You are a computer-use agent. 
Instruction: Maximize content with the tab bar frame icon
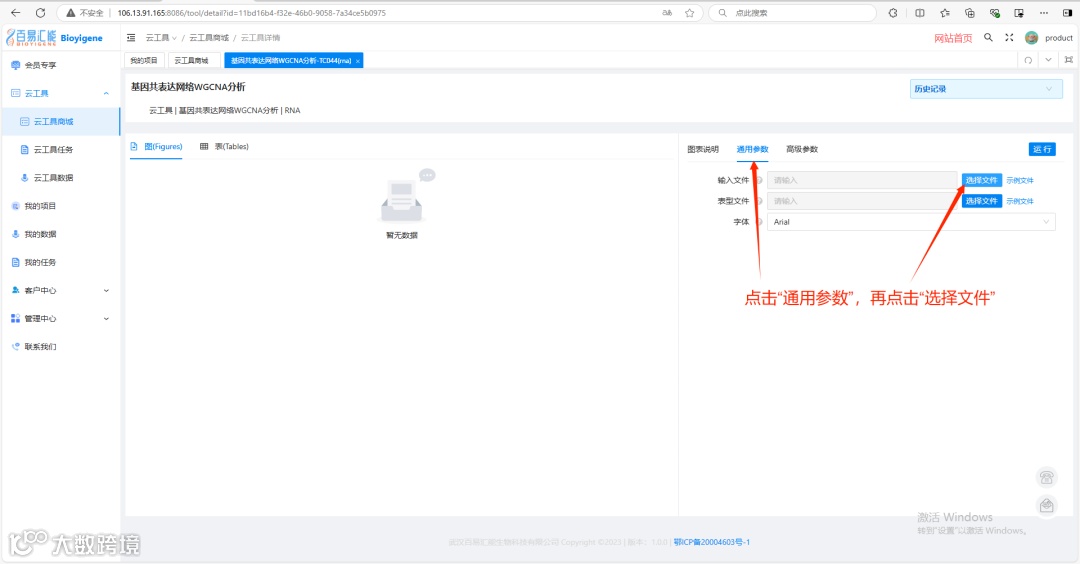(1068, 61)
